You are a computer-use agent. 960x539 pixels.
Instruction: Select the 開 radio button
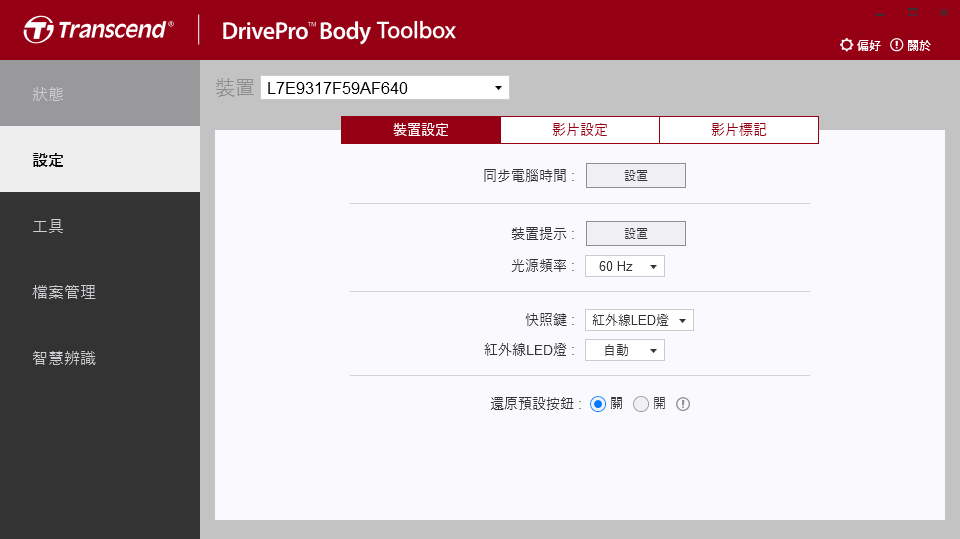640,404
